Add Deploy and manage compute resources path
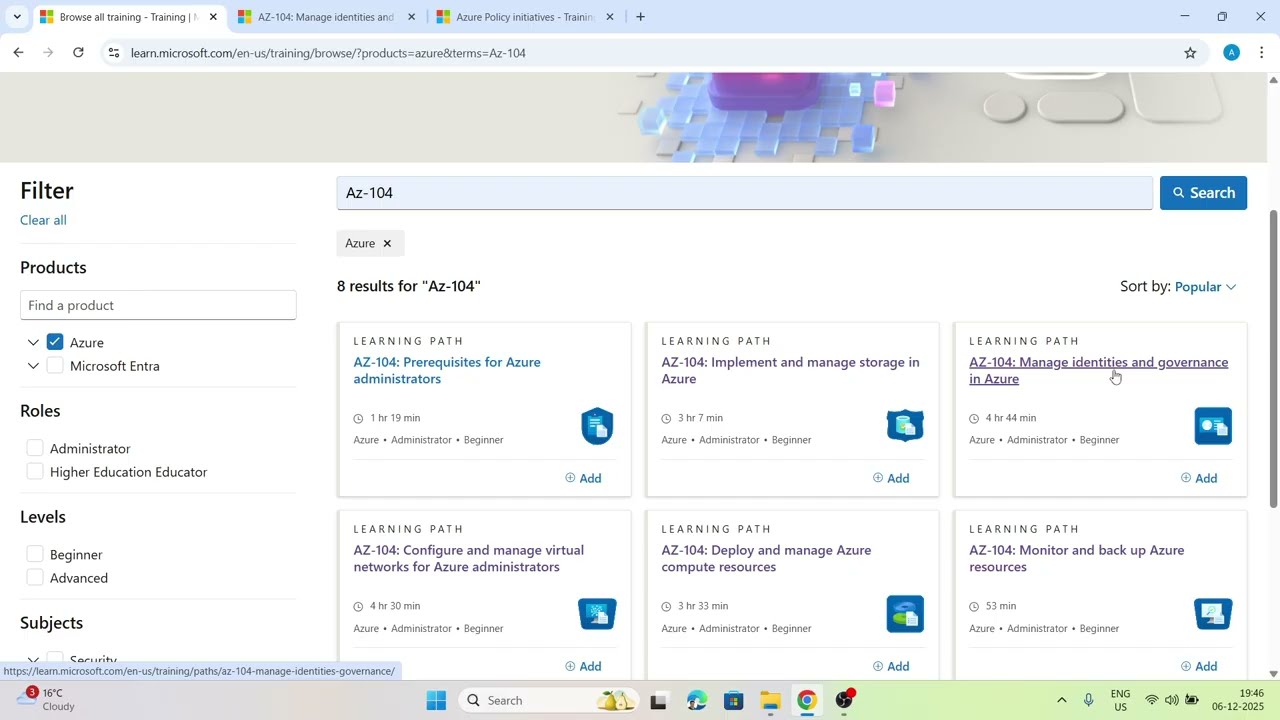This screenshot has height=720, width=1280. [891, 666]
